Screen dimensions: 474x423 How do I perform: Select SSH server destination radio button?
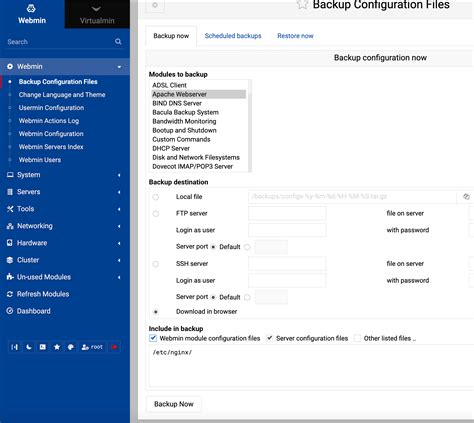[156, 264]
